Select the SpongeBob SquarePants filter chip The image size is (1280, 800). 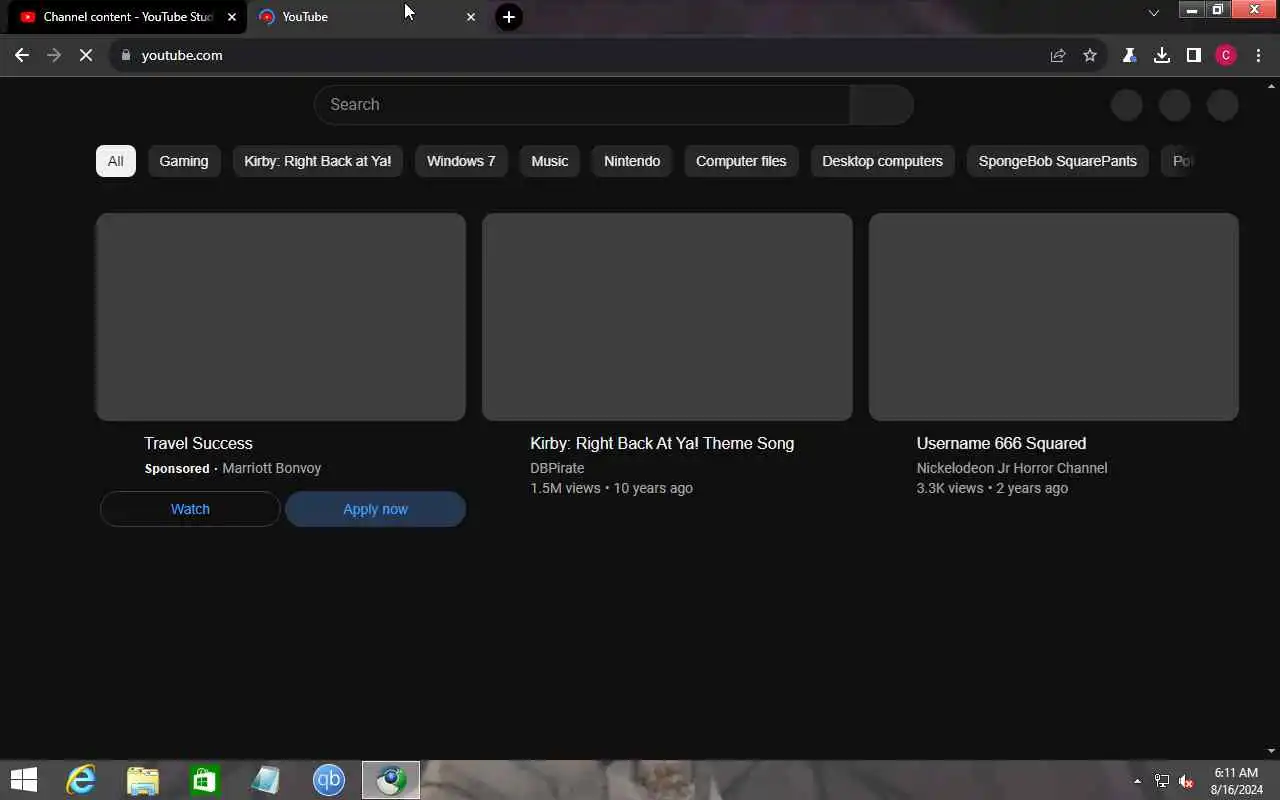1058,161
